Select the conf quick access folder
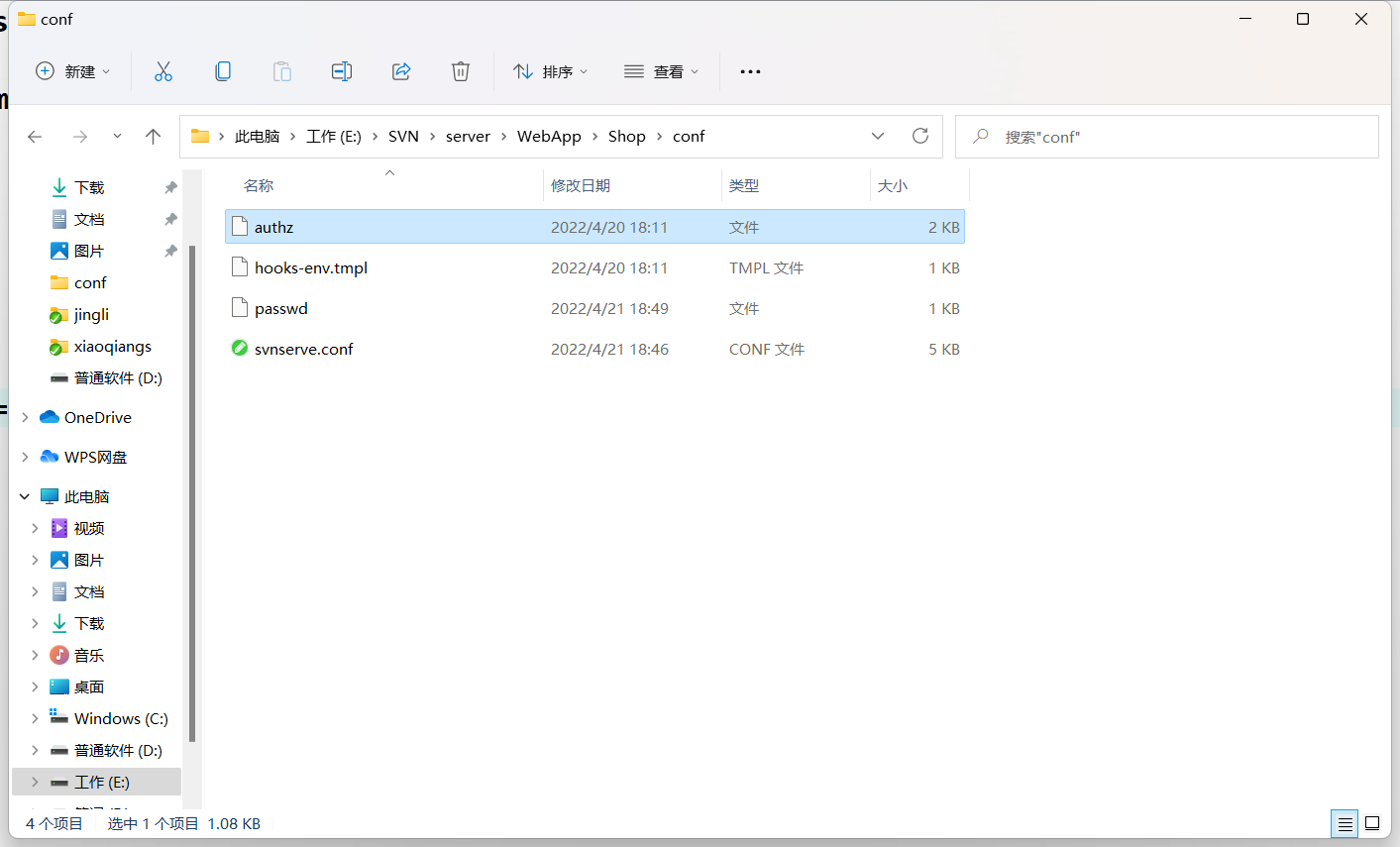 click(x=90, y=282)
